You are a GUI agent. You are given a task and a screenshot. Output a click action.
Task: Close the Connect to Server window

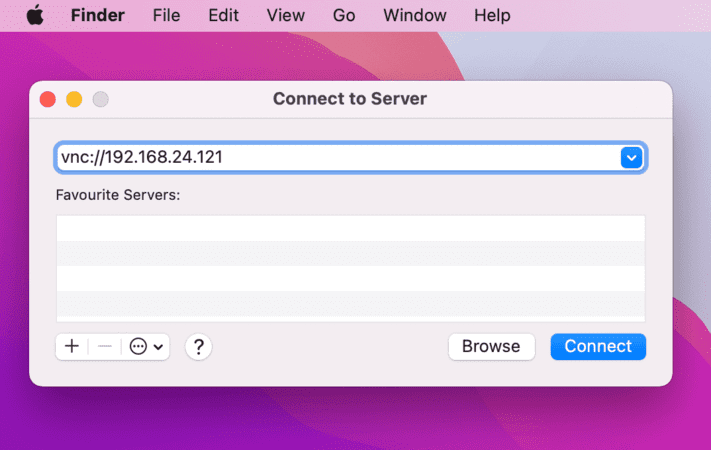48,99
